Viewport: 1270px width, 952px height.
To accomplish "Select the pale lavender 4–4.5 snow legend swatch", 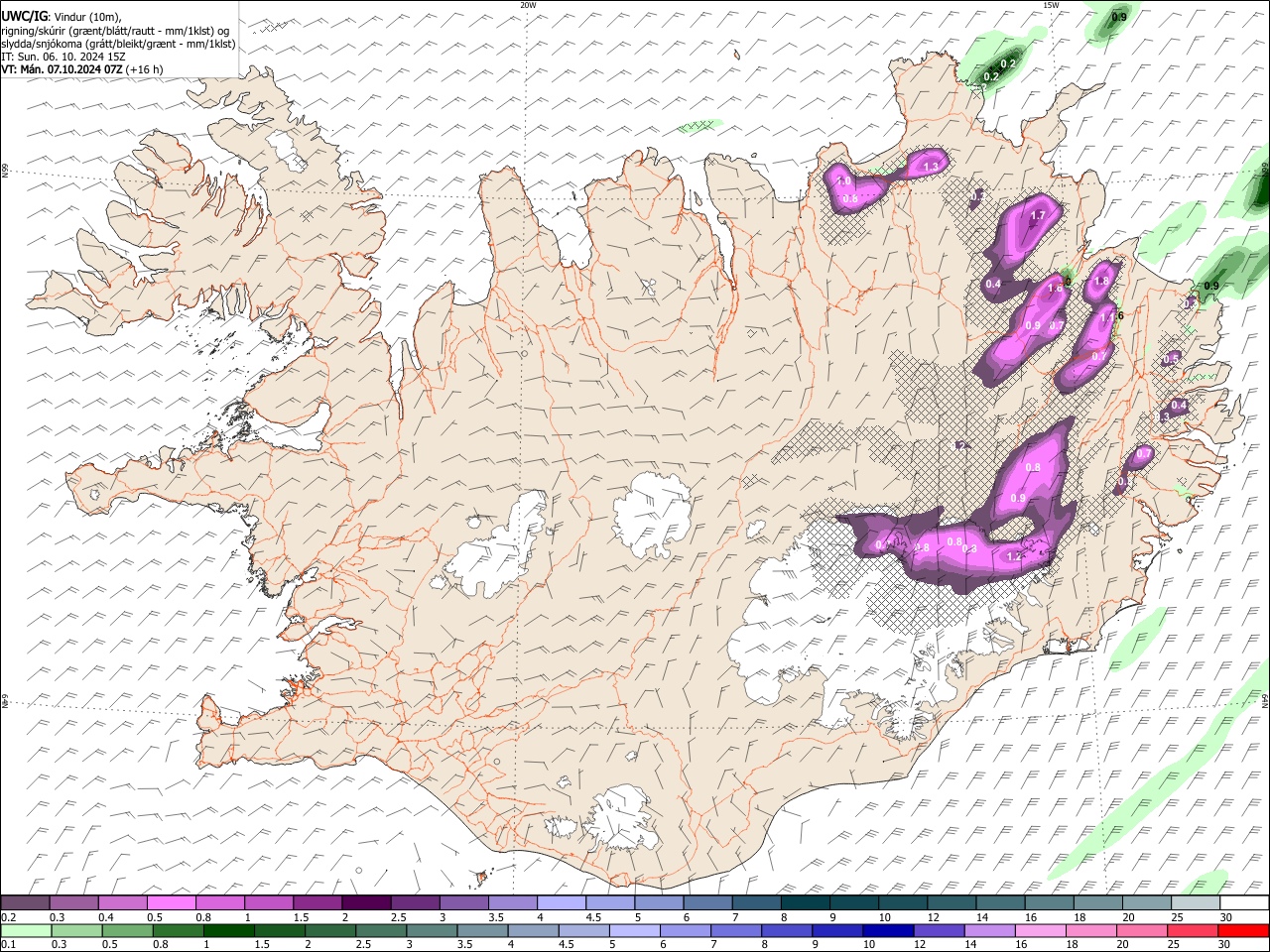I will point(561,903).
